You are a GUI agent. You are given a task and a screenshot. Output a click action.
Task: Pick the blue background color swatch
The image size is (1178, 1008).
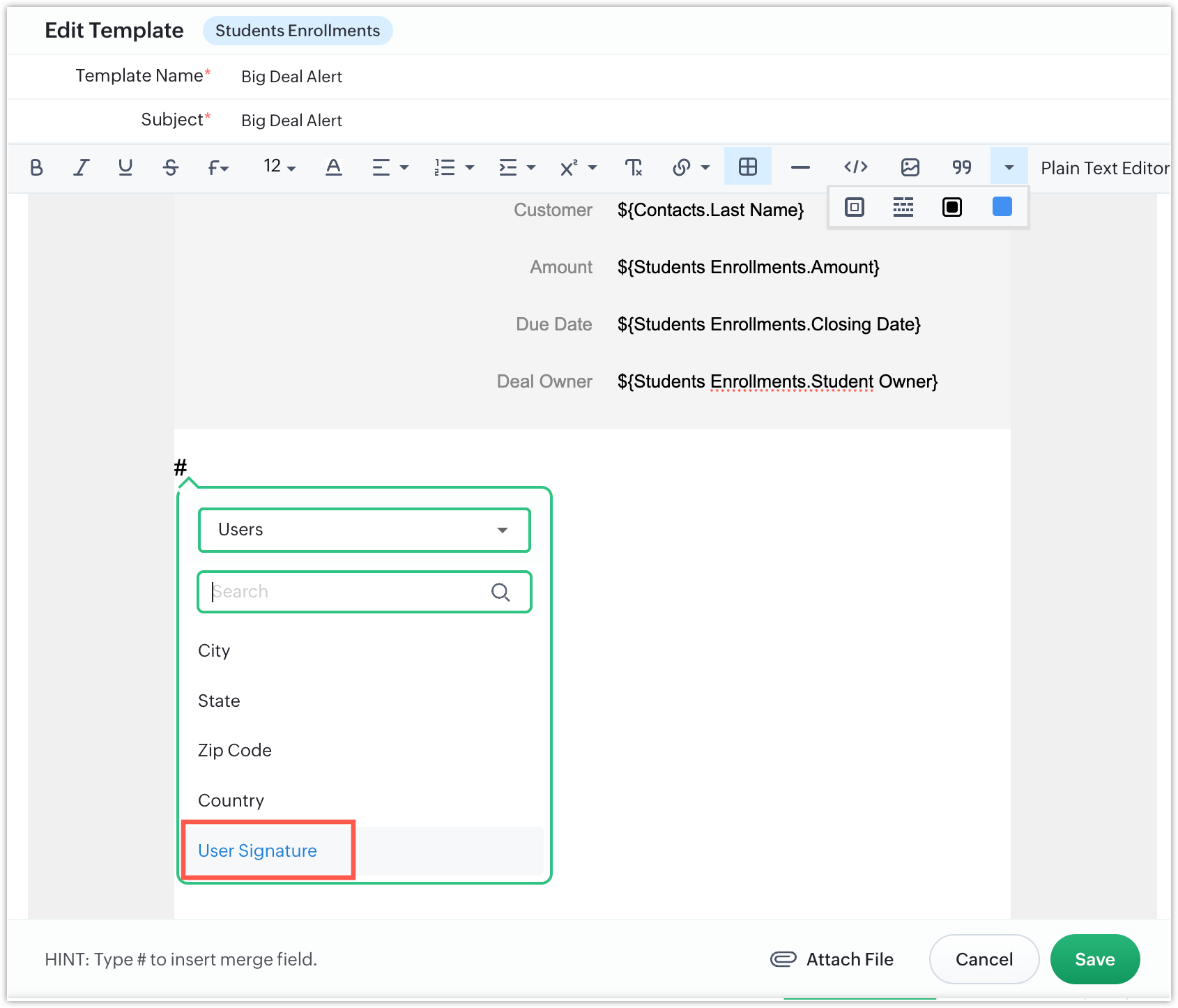1002,207
